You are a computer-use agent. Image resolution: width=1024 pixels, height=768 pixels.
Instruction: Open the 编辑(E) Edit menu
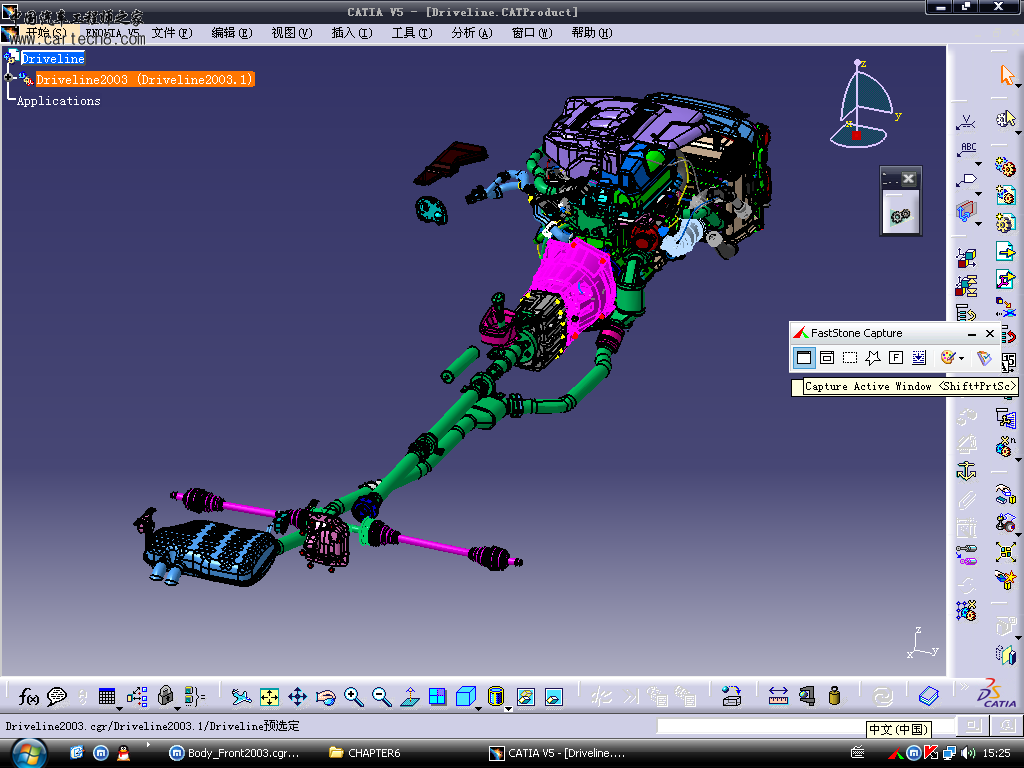pyautogui.click(x=232, y=33)
